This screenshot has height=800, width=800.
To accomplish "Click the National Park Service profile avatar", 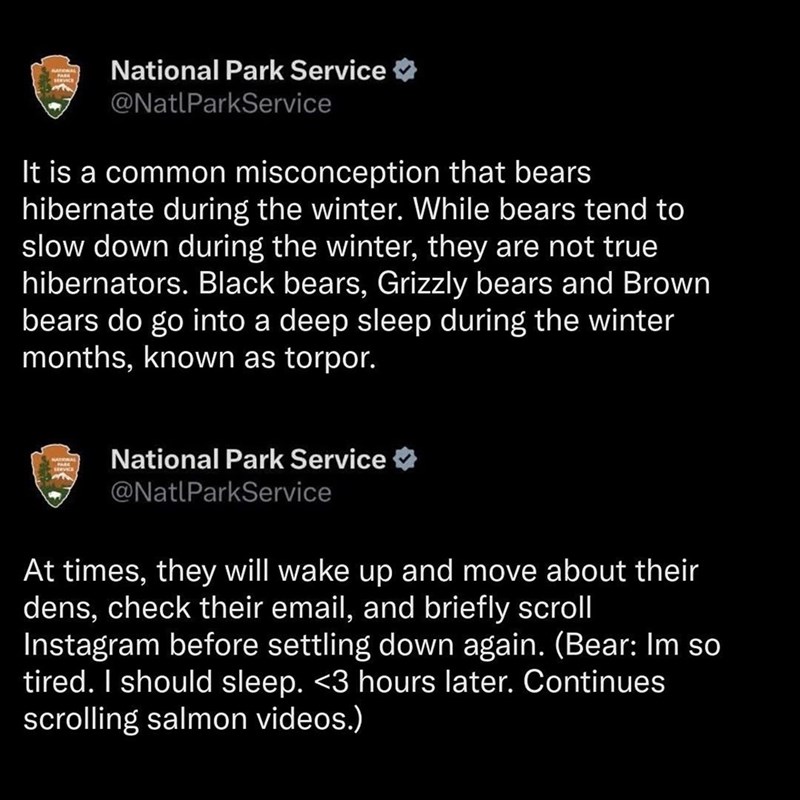I will point(57,84).
